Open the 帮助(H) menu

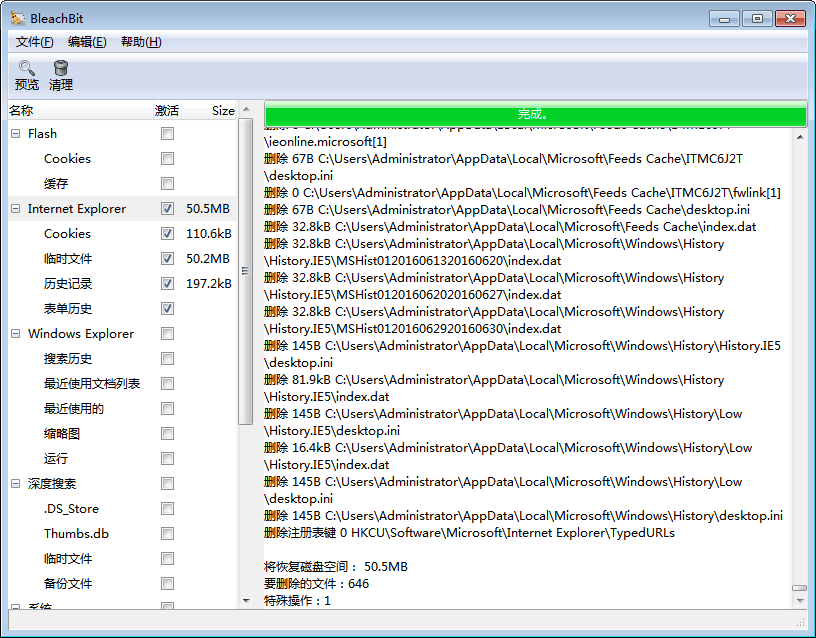tap(141, 42)
